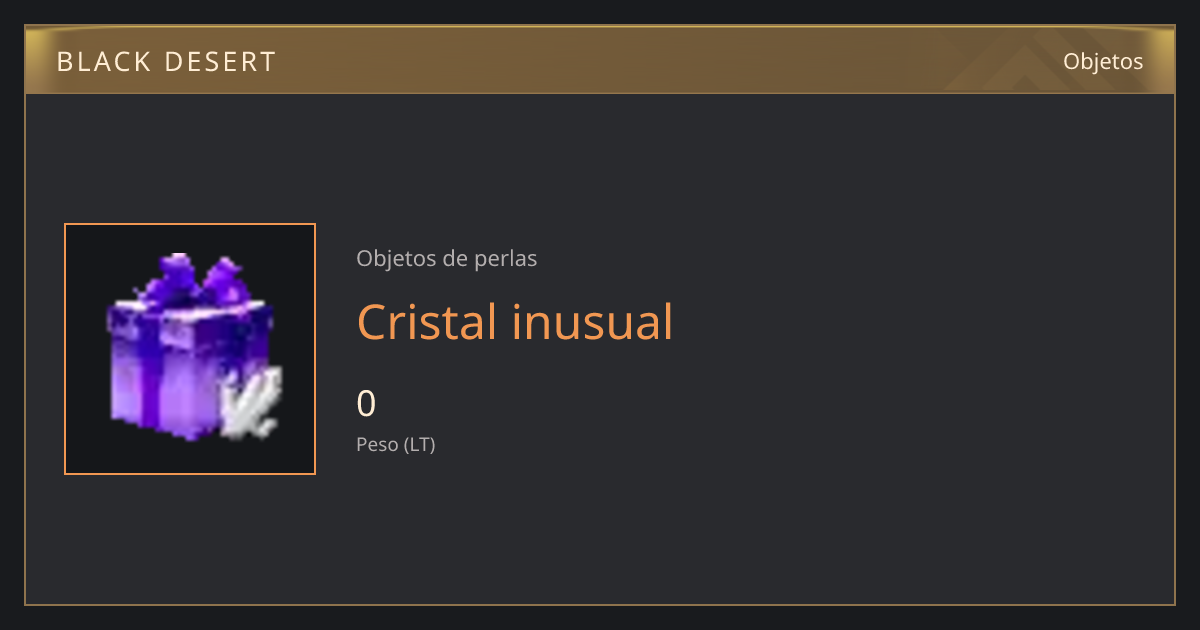Select the Objetos de perlas category
The height and width of the screenshot is (630, 1200).
(x=446, y=258)
